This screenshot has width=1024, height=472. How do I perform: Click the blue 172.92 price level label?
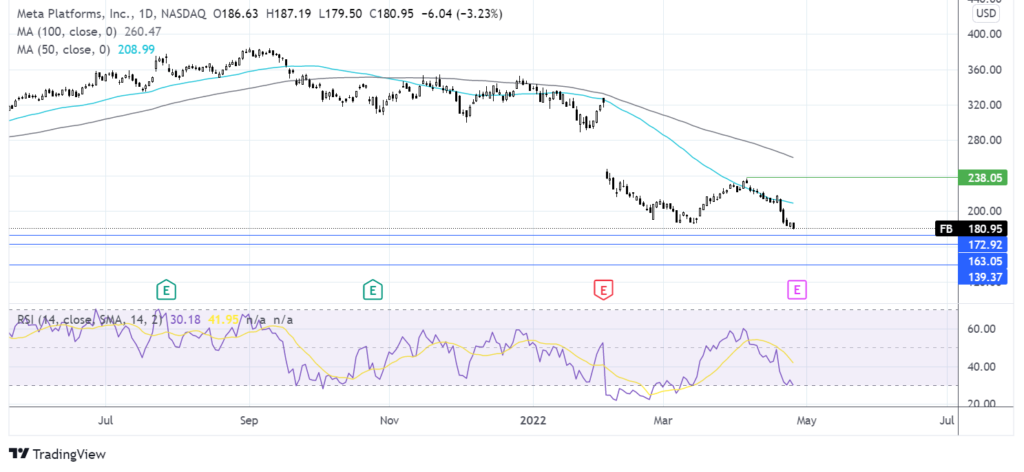(982, 245)
